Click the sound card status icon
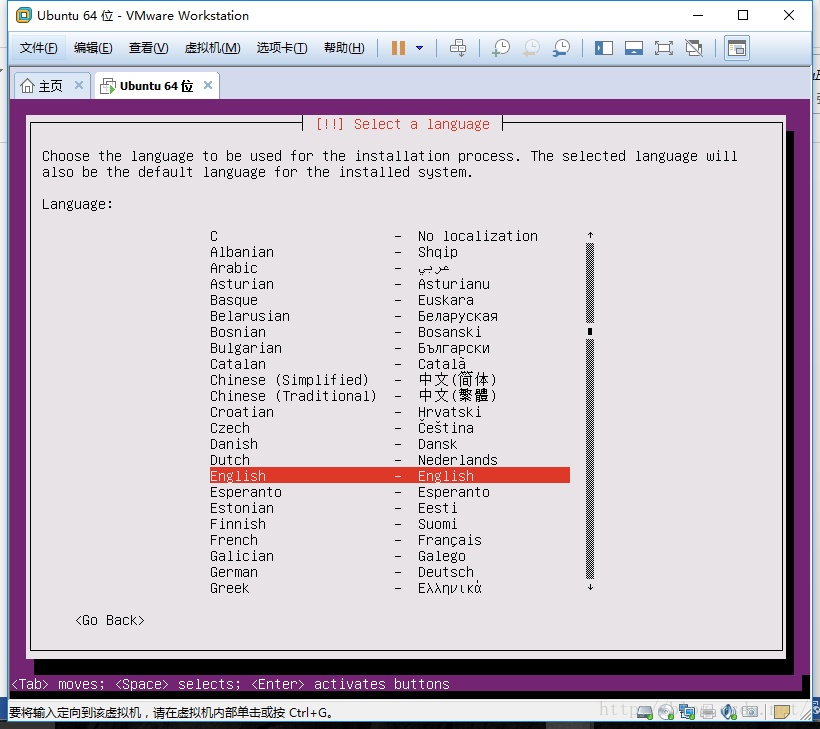The image size is (820, 729). tap(728, 712)
